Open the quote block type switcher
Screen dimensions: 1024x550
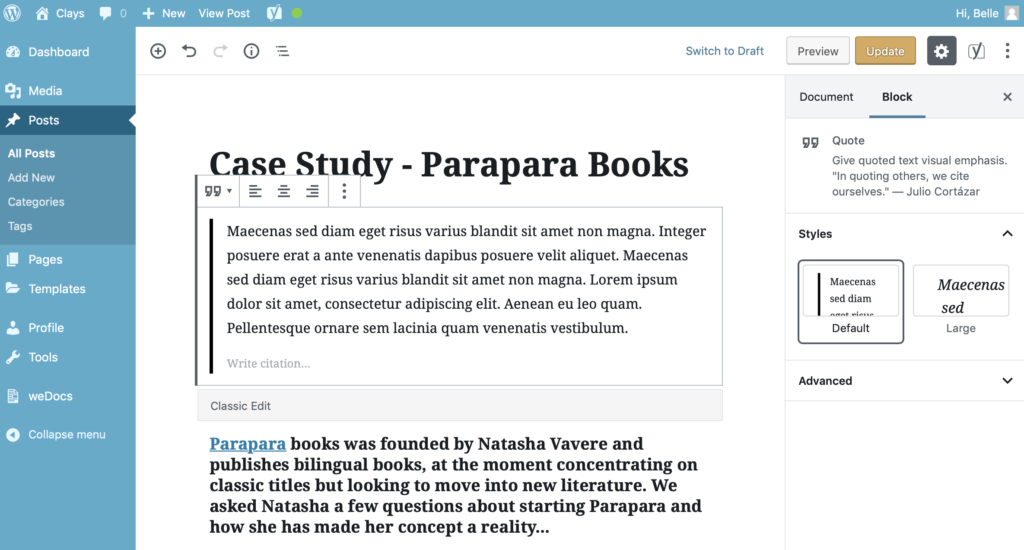tap(218, 191)
